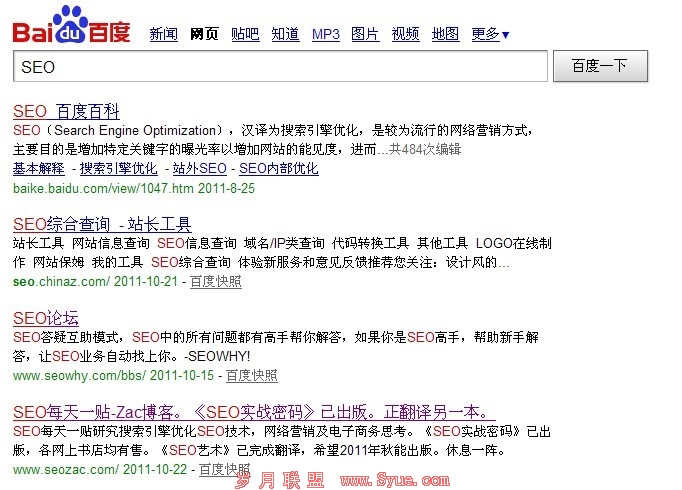Open 百度快照 for seozac.com result
The width and height of the screenshot is (682, 490).
(225, 470)
